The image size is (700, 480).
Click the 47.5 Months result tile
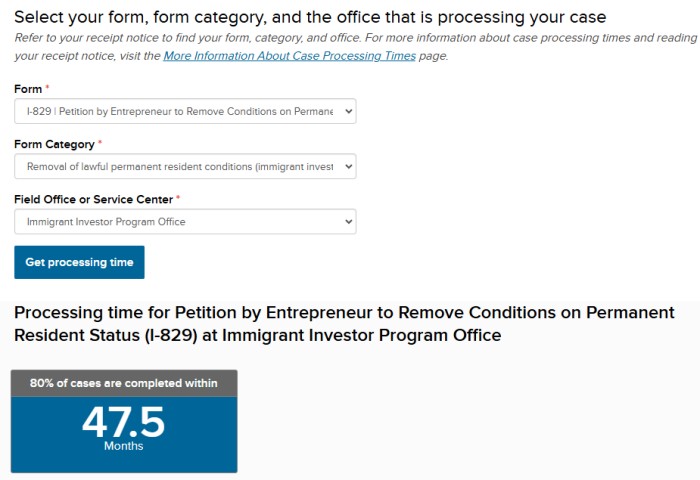click(x=124, y=431)
